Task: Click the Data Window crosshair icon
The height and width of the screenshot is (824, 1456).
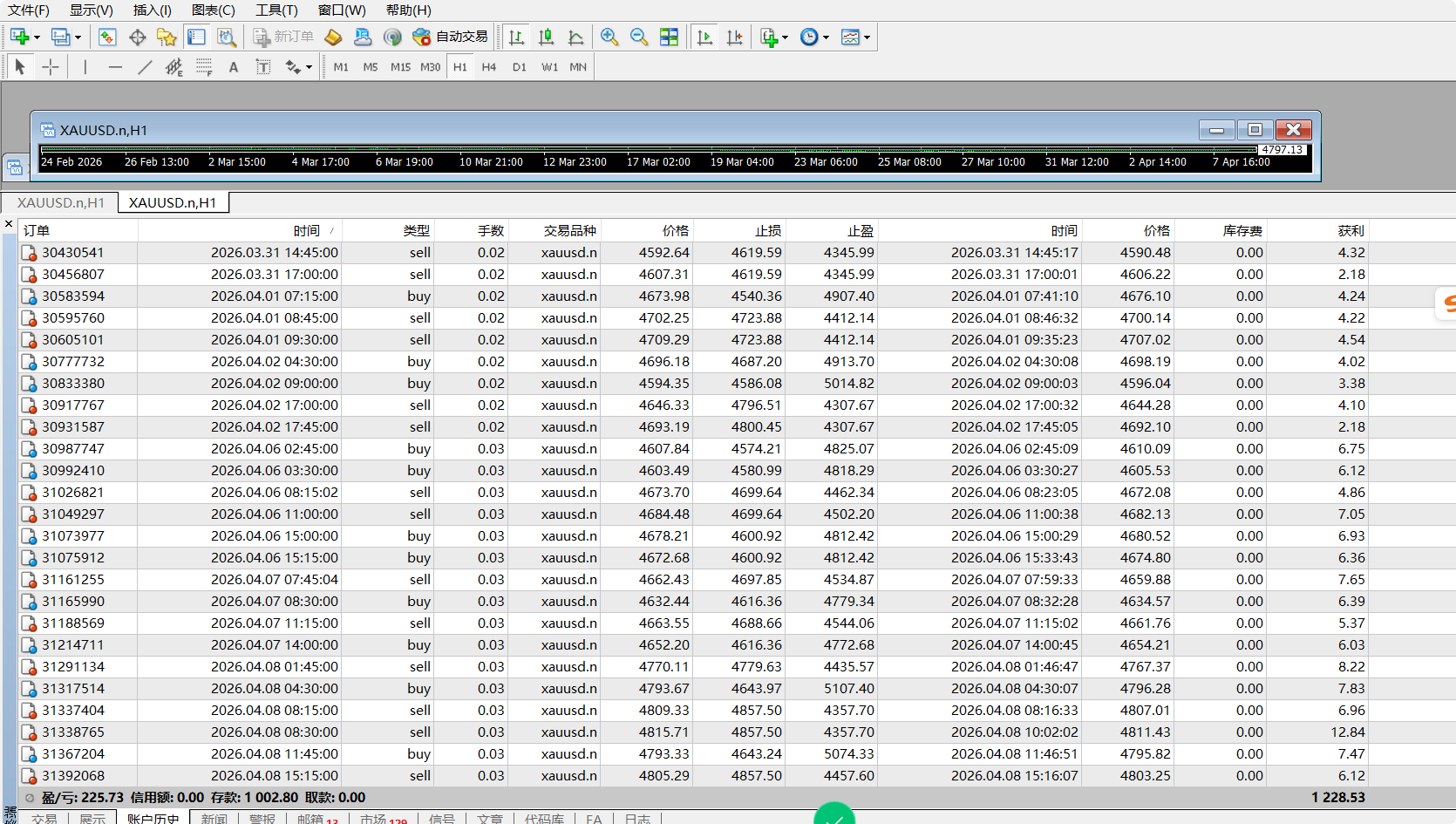Action: (137, 37)
